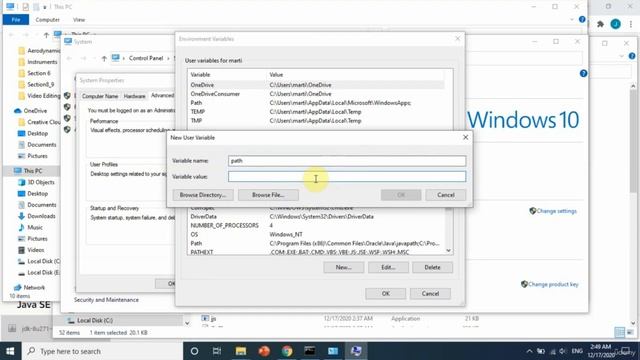The image size is (640, 360).
Task: Select TMP user variable row
Action: tap(316, 121)
